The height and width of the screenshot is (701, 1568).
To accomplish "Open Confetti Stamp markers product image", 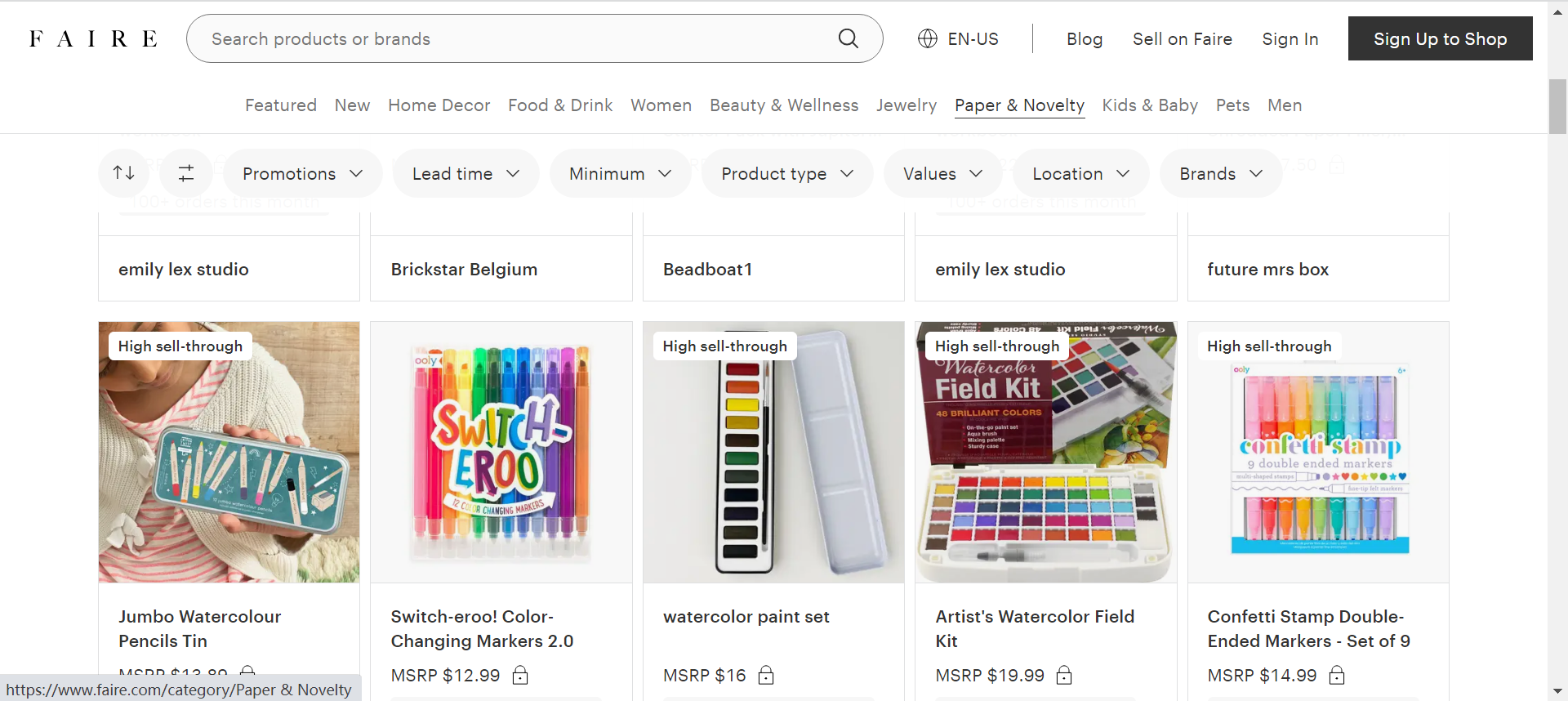I will click(1318, 452).
